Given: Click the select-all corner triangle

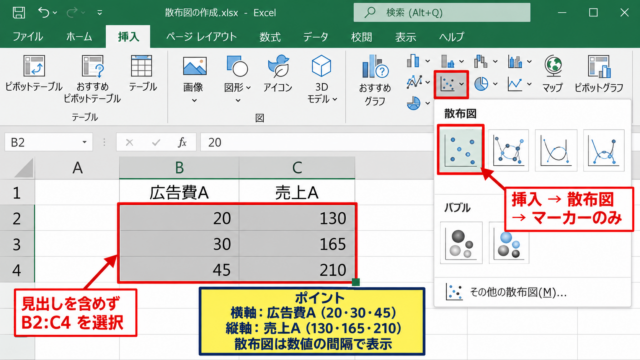Looking at the screenshot, I should (x=23, y=168).
